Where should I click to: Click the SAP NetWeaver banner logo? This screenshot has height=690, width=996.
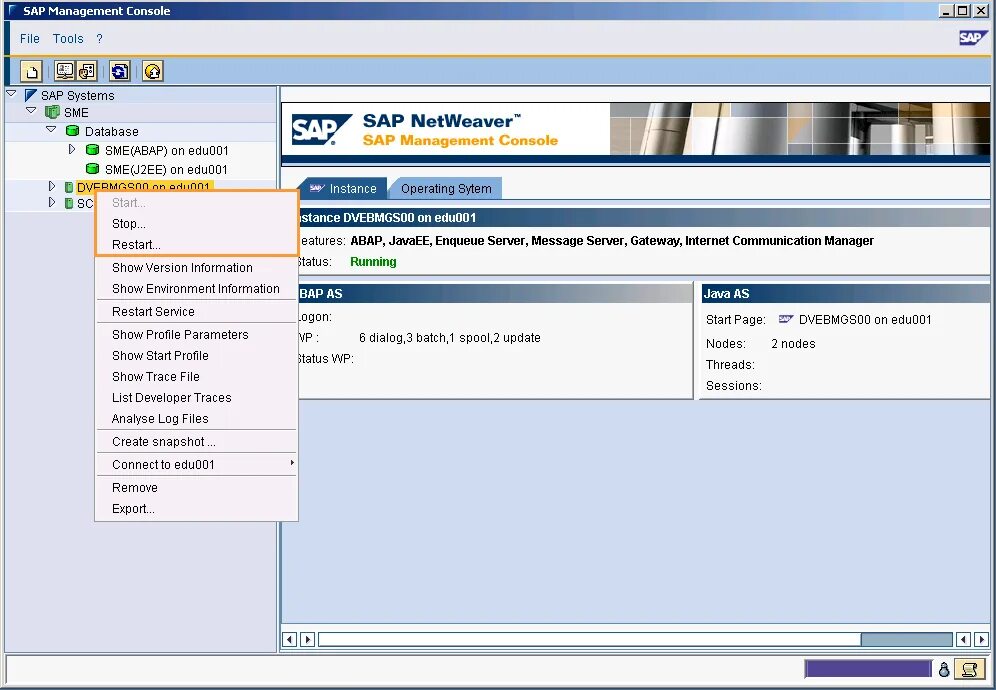pyautogui.click(x=321, y=130)
